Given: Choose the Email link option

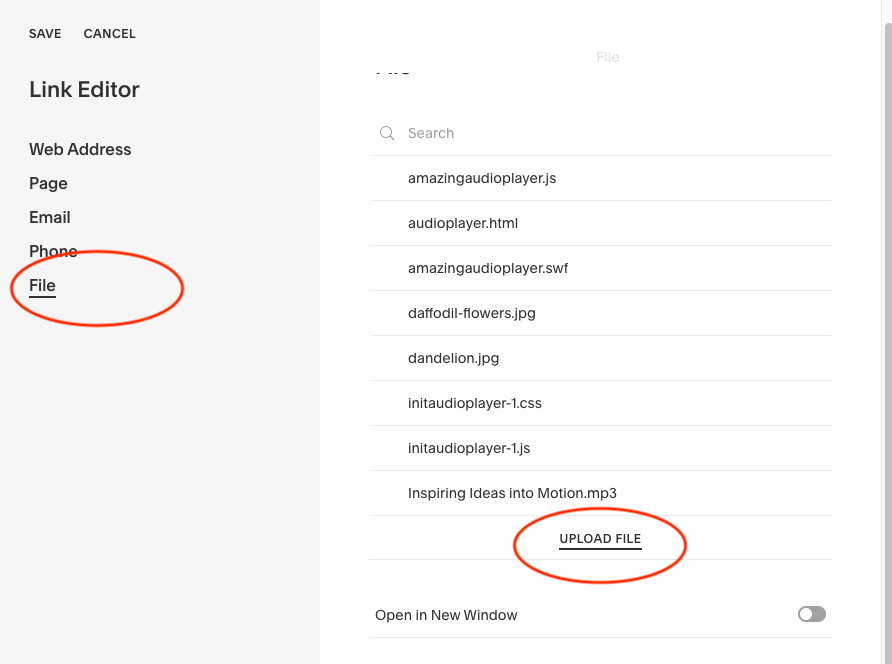Looking at the screenshot, I should tap(50, 217).
